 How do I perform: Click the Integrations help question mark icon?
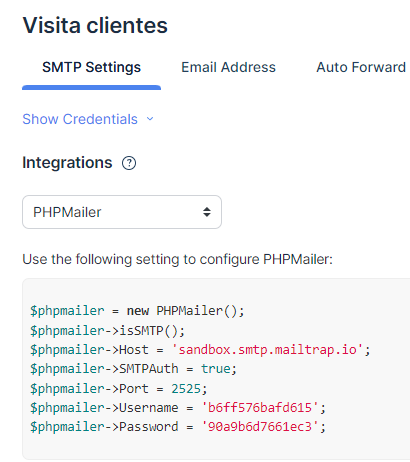(129, 163)
